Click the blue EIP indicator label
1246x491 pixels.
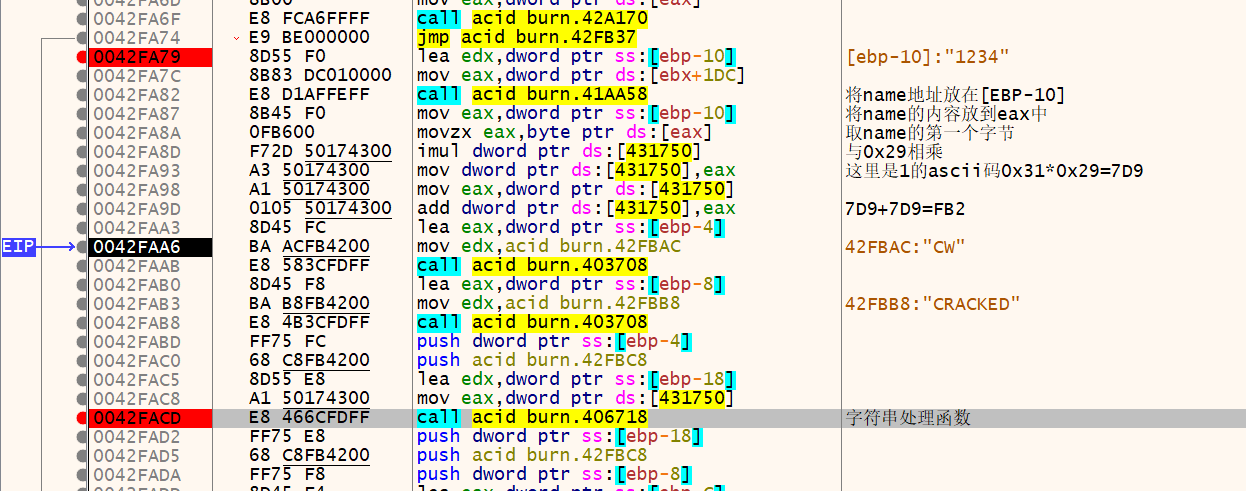point(19,246)
